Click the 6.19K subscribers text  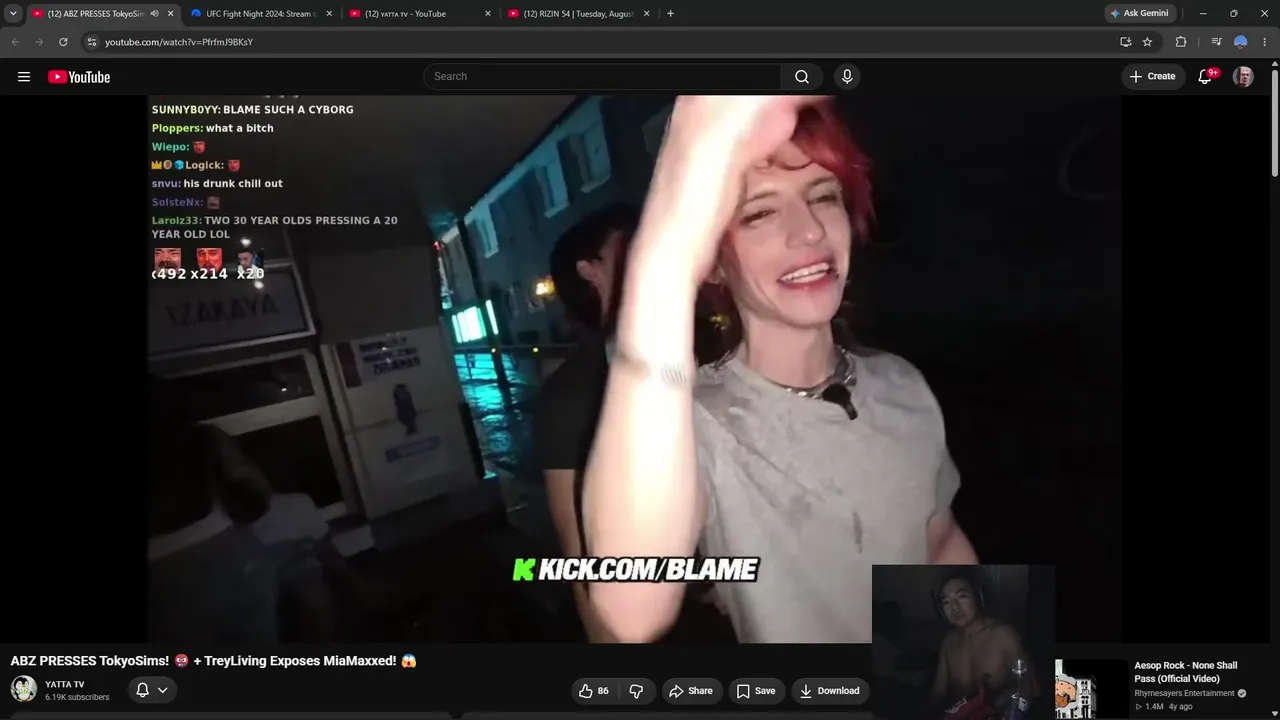coord(77,697)
